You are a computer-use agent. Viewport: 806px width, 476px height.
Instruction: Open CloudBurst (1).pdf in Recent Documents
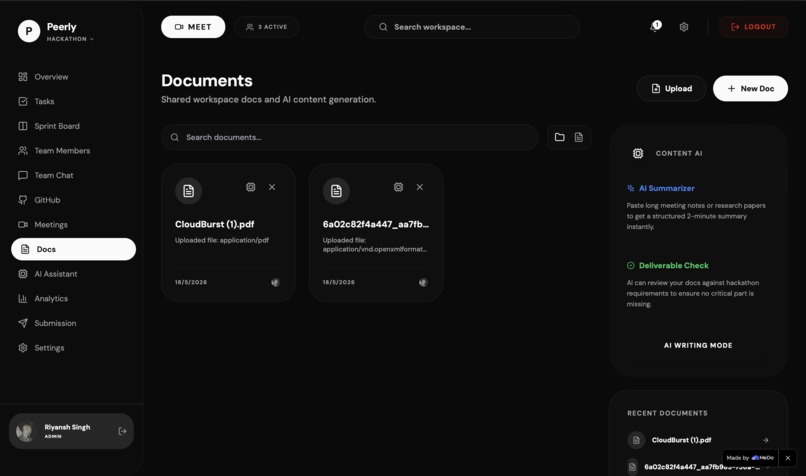click(681, 440)
